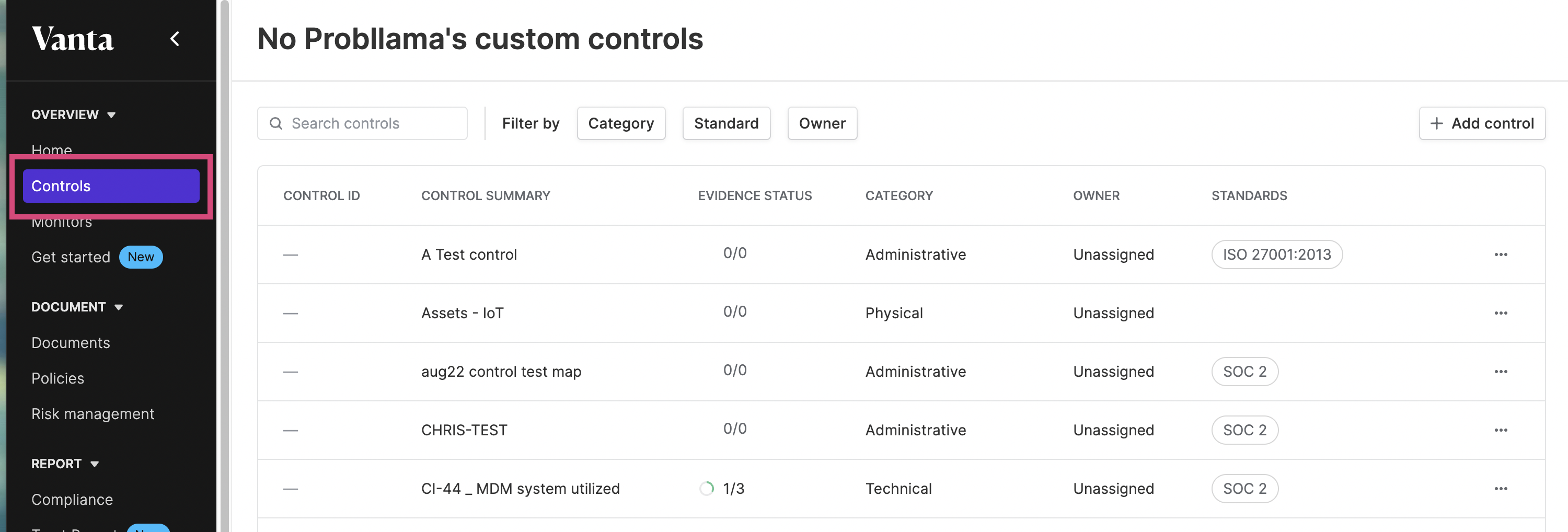Click CONTROL ID column header
The height and width of the screenshot is (532, 1568).
(x=321, y=195)
